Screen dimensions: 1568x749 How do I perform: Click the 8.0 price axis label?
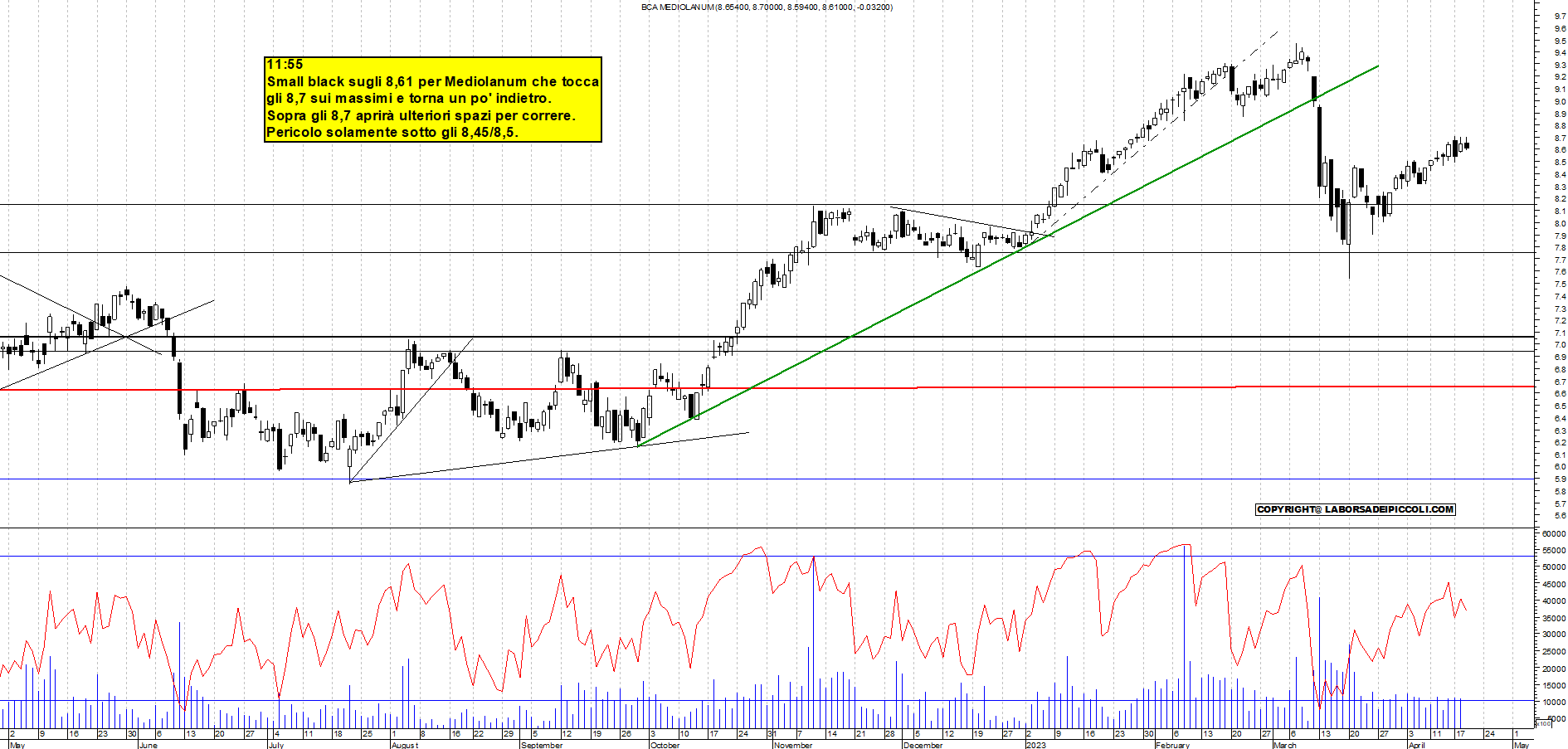1561,223
